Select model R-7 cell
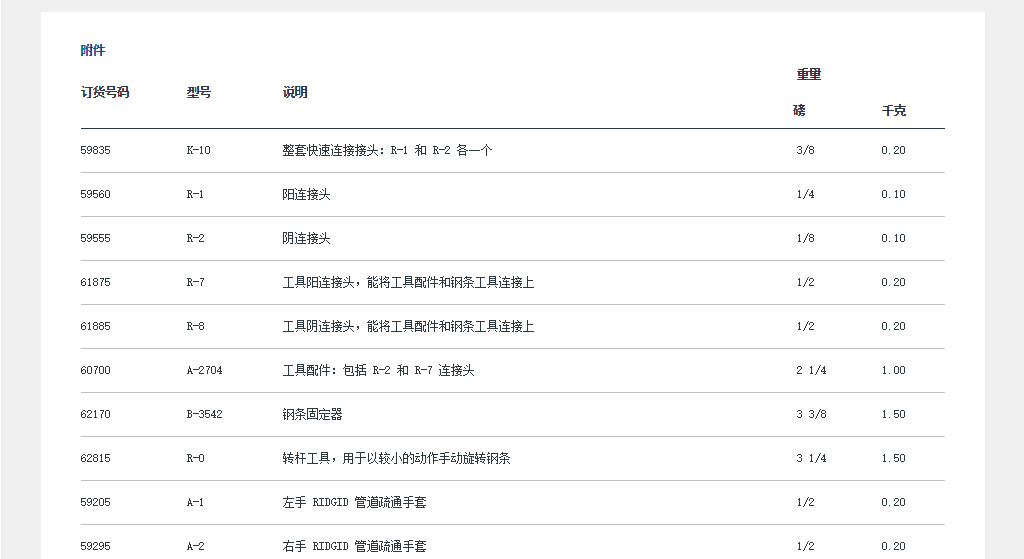This screenshot has width=1024, height=559. (x=196, y=282)
